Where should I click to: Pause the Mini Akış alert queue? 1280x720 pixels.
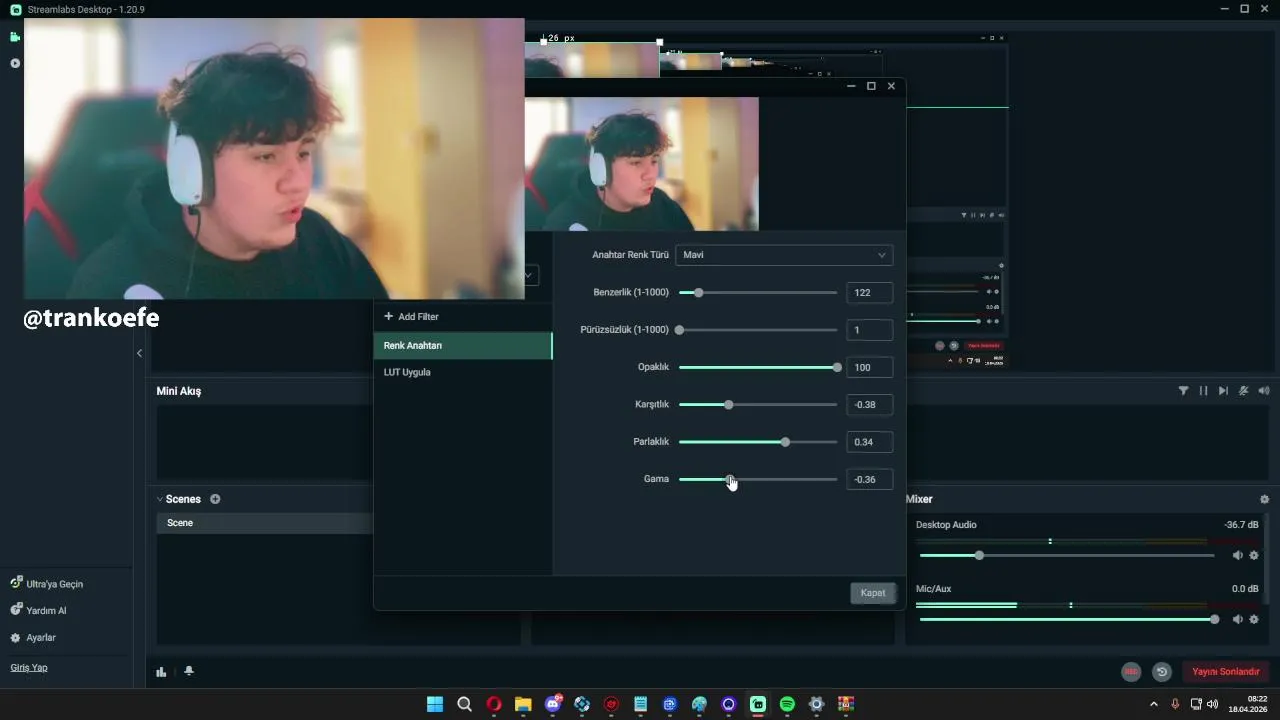(1204, 391)
